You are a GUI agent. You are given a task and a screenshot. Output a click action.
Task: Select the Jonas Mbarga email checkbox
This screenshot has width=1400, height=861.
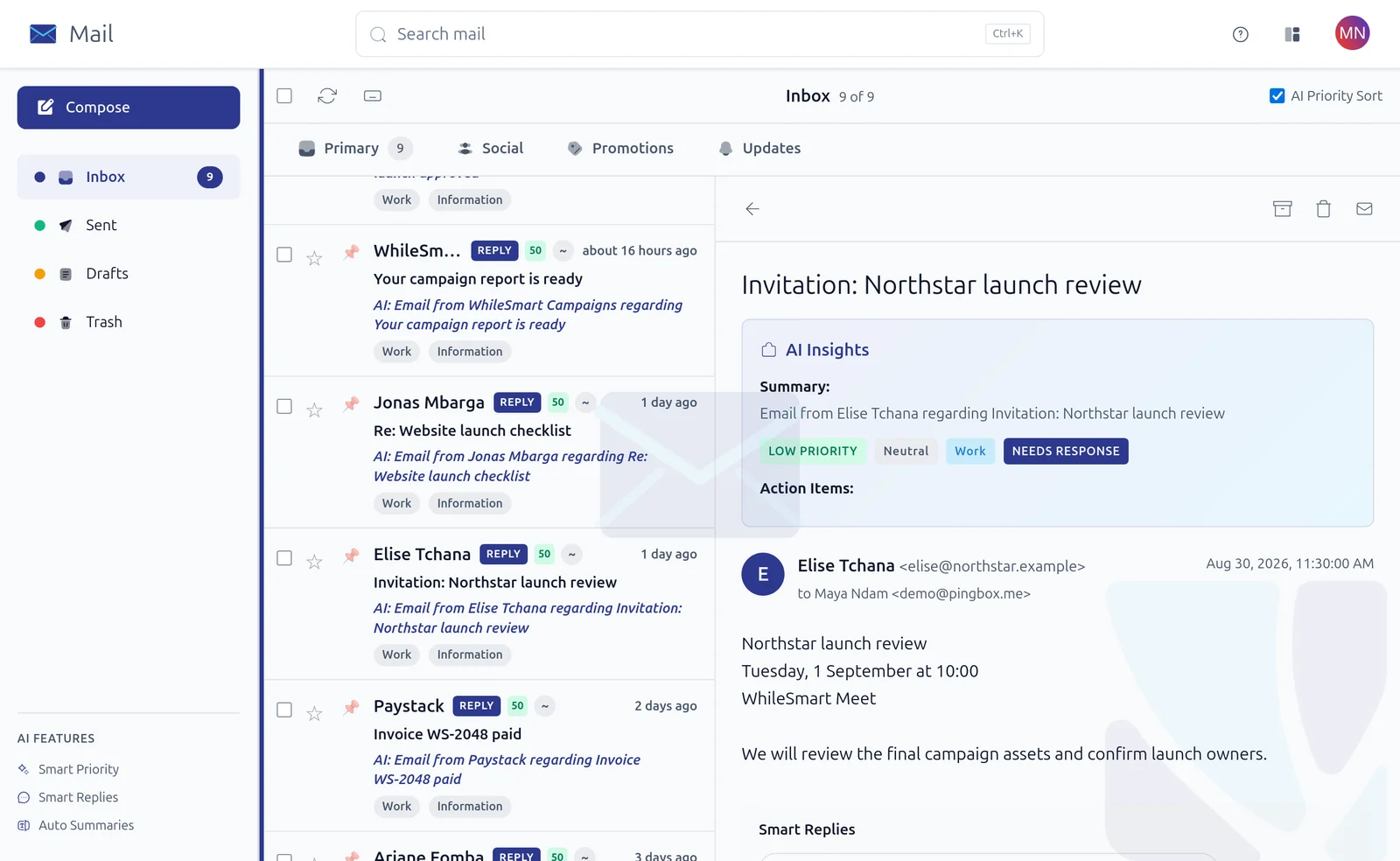(x=284, y=406)
